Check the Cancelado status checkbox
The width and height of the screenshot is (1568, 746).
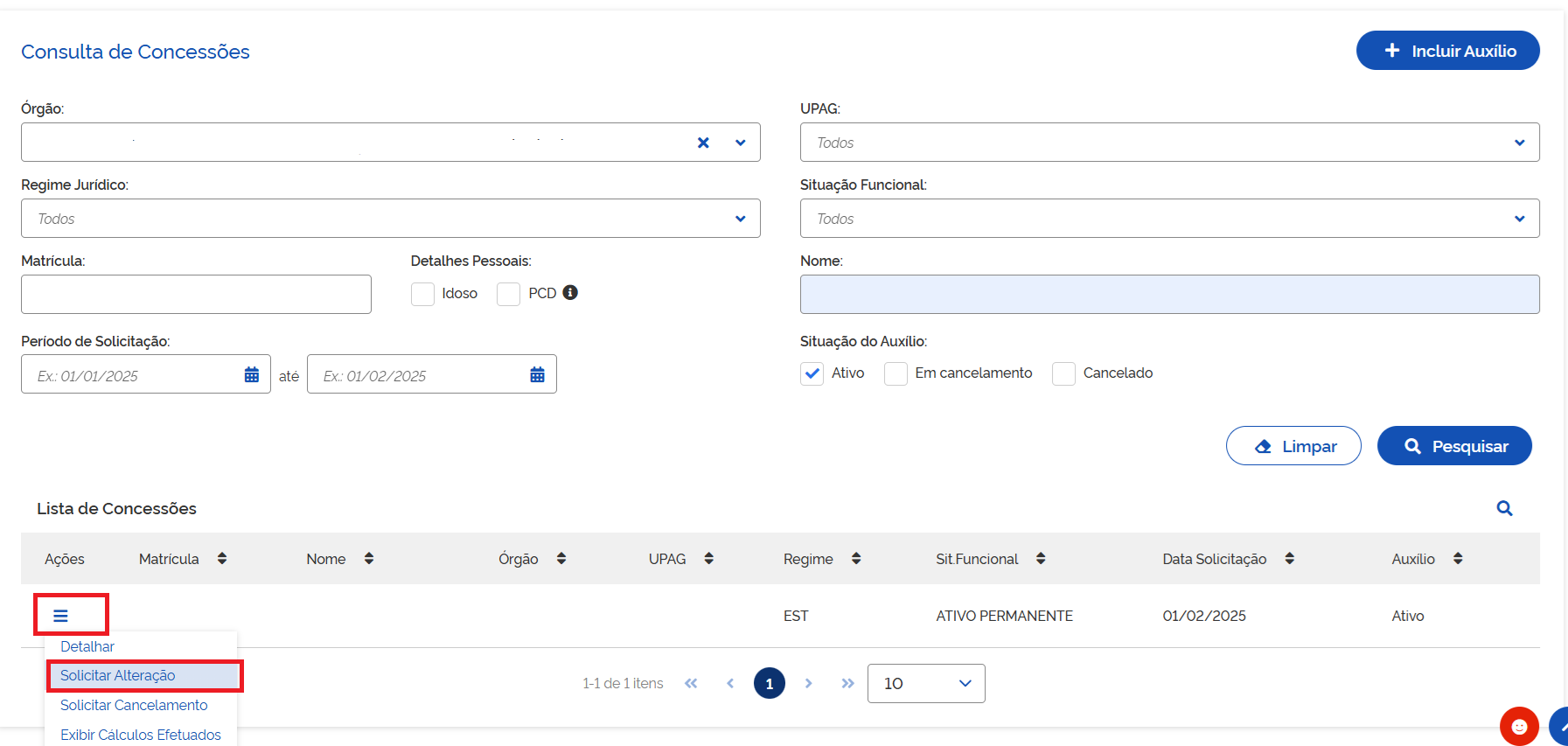pos(1063,373)
